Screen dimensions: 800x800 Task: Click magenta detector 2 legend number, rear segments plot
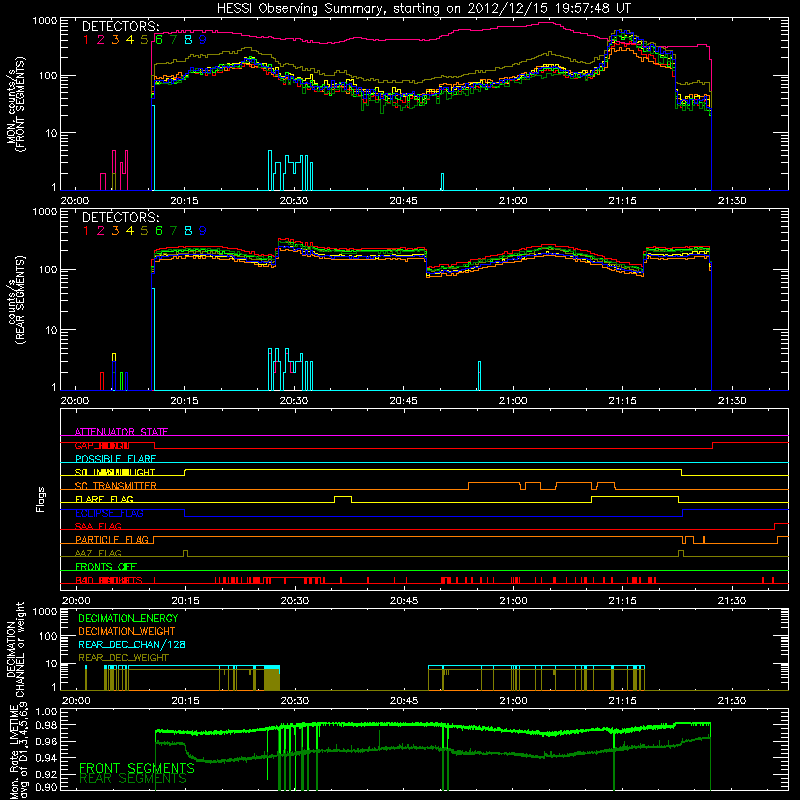pyautogui.click(x=101, y=231)
